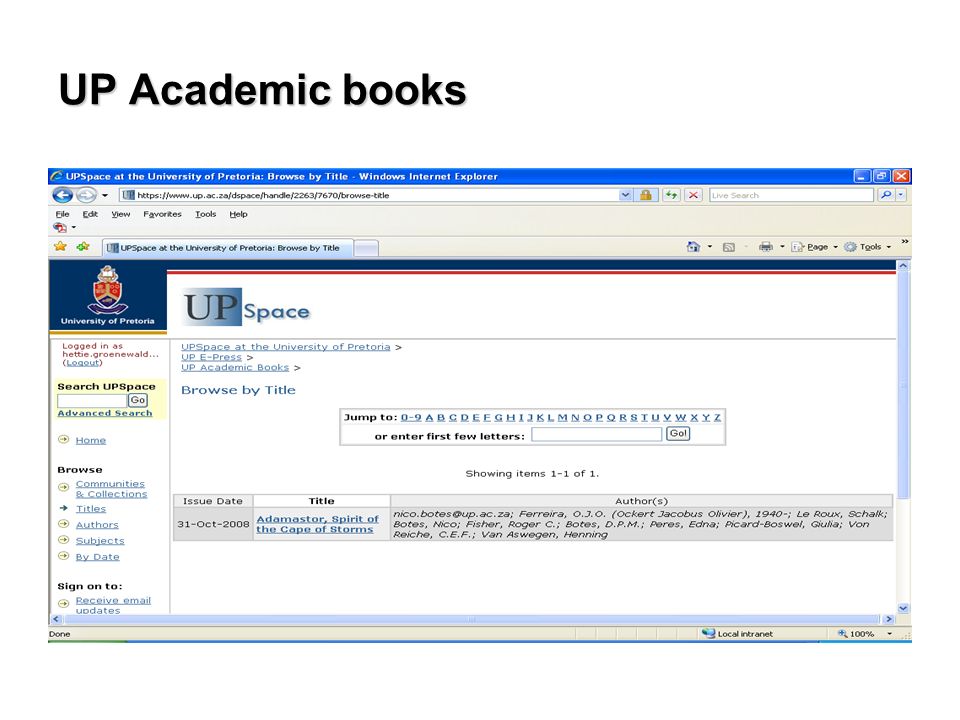960x720 pixels.
Task: Expand the command bar overflow chevron
Action: [904, 242]
